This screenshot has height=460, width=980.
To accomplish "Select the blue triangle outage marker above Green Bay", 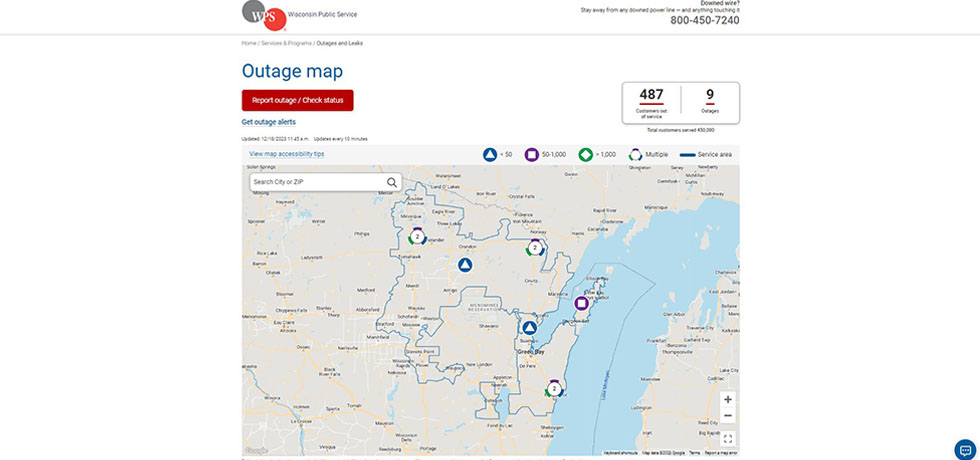I will click(529, 328).
